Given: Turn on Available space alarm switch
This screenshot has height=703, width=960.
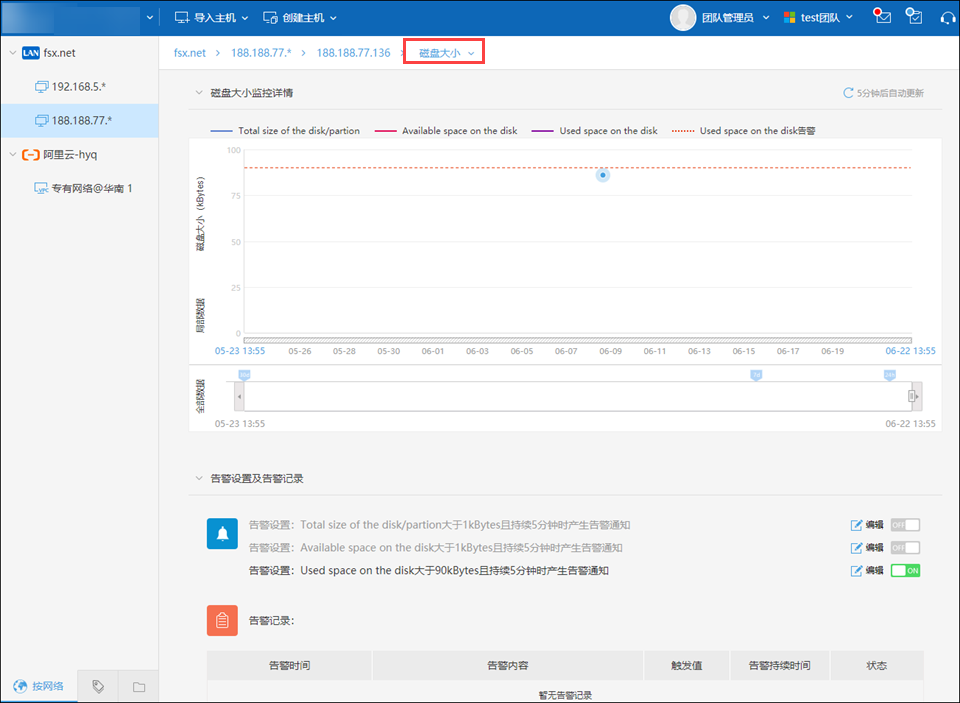Looking at the screenshot, I should click(x=904, y=548).
